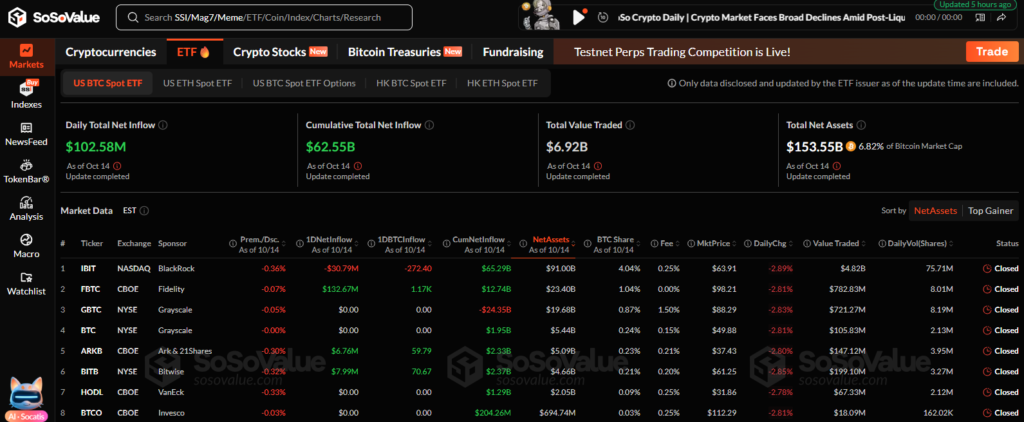The image size is (1024, 422).
Task: Open TokenBar from the sidebar
Action: pos(26,171)
